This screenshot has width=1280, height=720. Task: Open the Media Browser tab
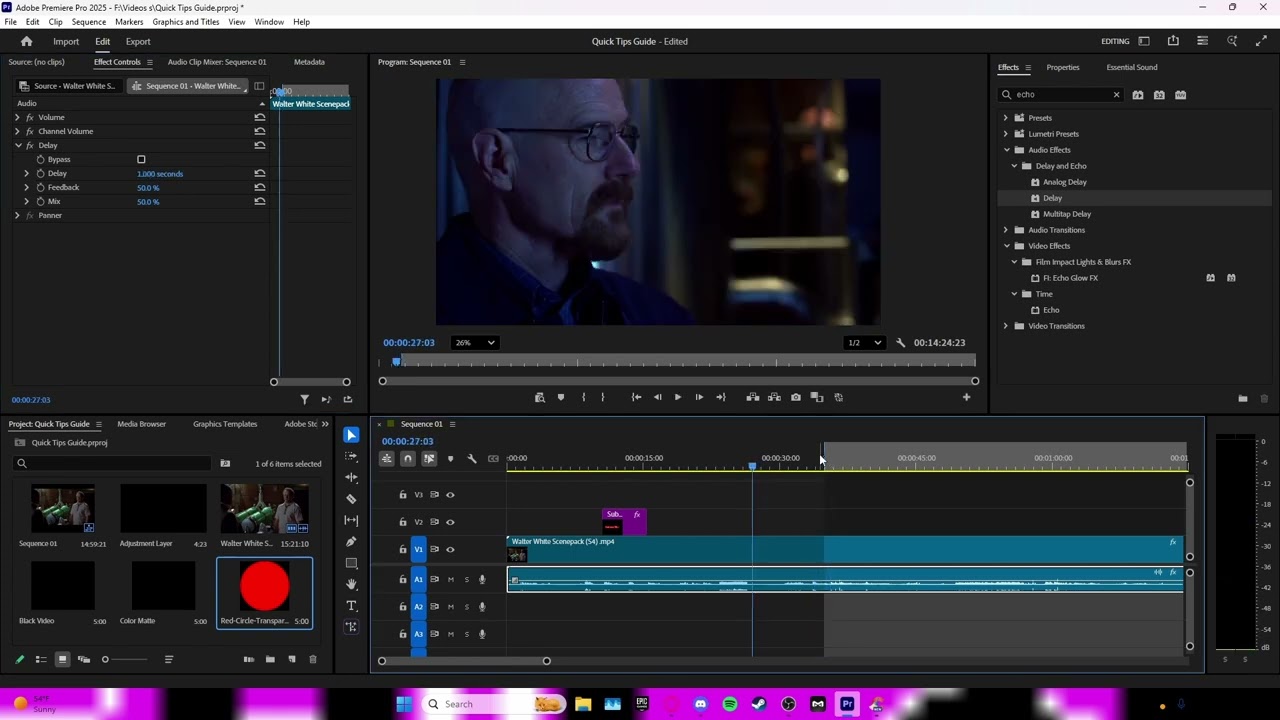[141, 424]
